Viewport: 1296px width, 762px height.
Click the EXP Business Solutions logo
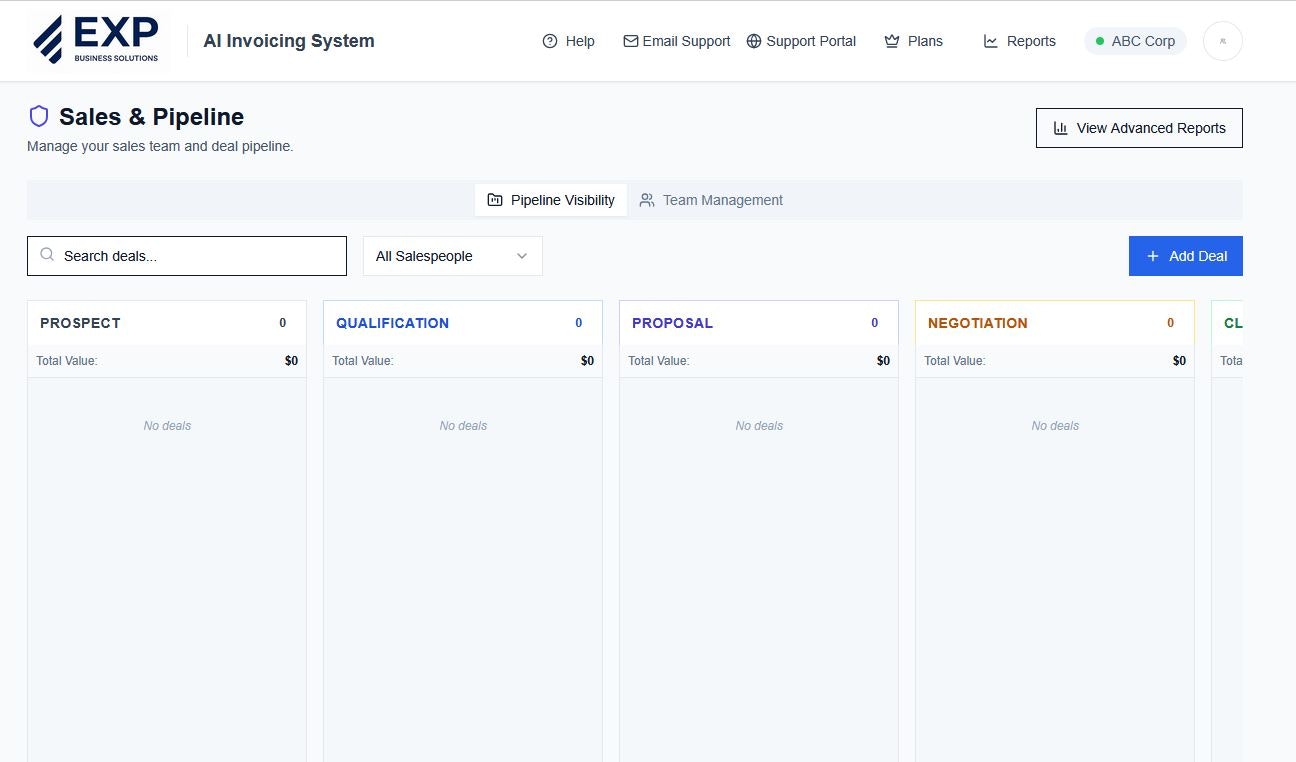click(x=97, y=39)
